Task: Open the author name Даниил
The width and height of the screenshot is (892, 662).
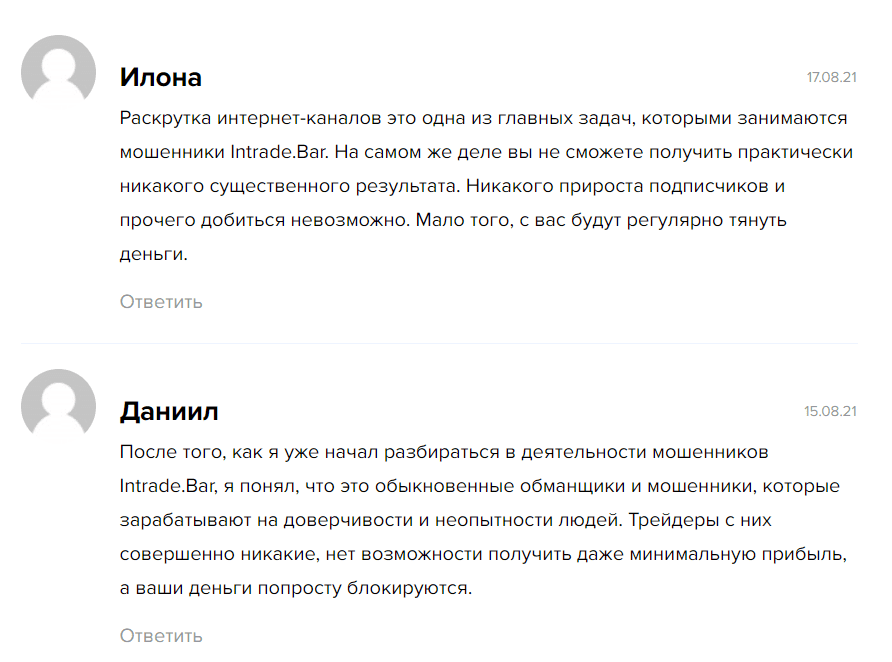Action: 169,411
